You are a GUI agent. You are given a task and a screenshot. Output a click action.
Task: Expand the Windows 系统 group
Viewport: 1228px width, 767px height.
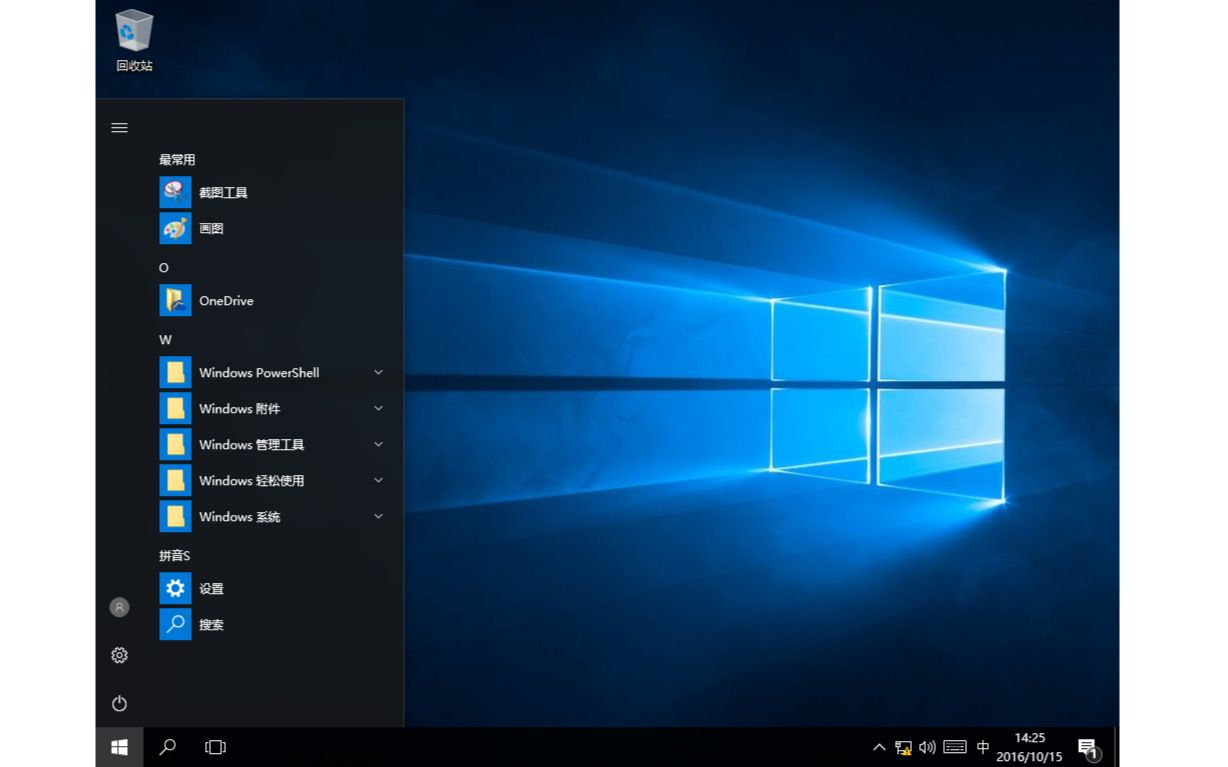point(378,516)
